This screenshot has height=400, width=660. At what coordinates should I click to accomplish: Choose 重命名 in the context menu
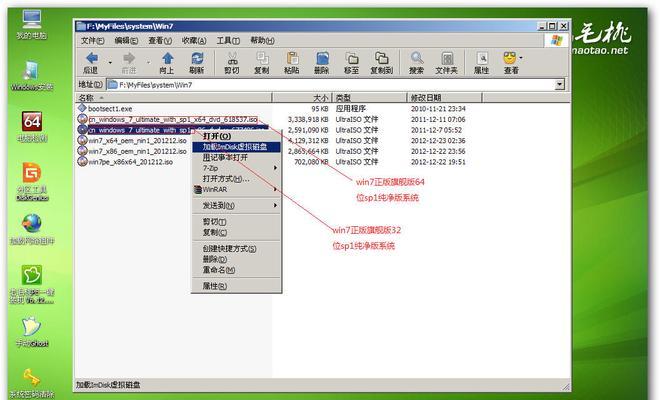pyautogui.click(x=236, y=270)
